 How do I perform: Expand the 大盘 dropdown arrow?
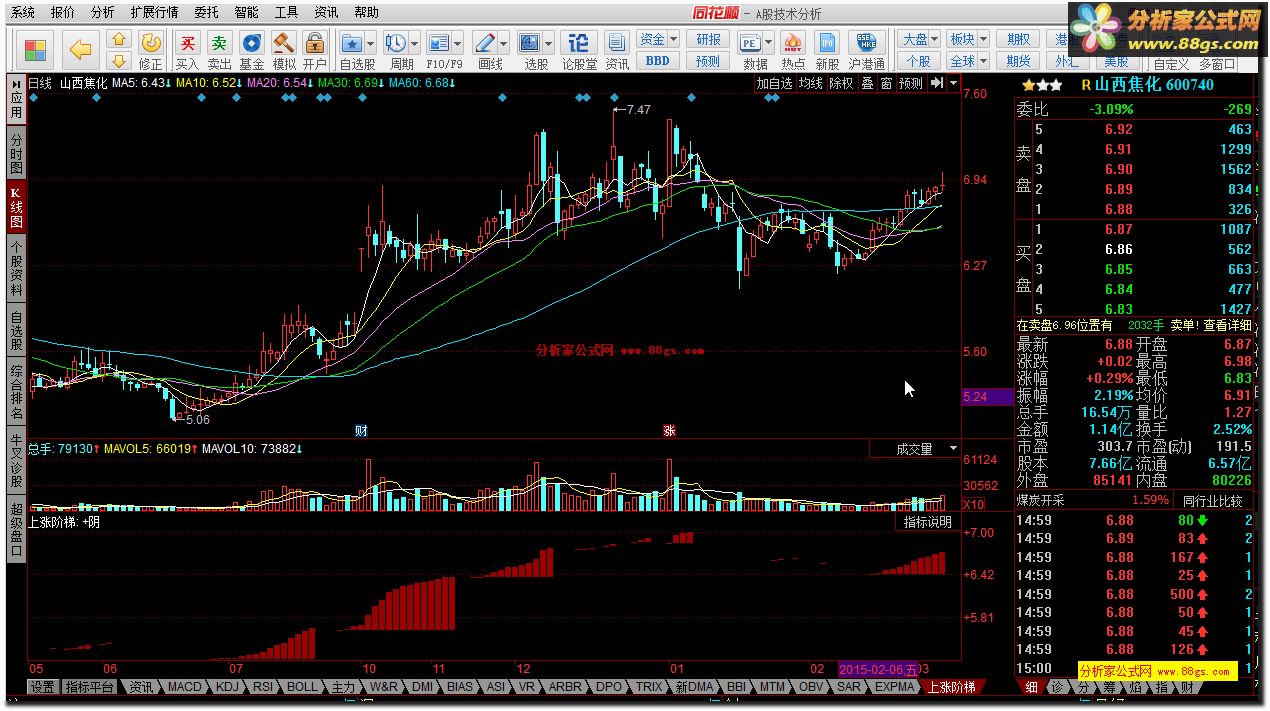tap(935, 39)
